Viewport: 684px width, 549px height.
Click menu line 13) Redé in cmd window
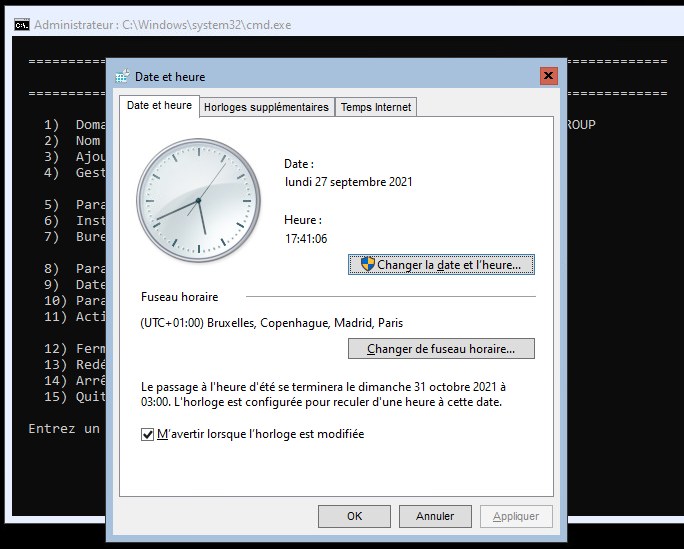(75, 365)
